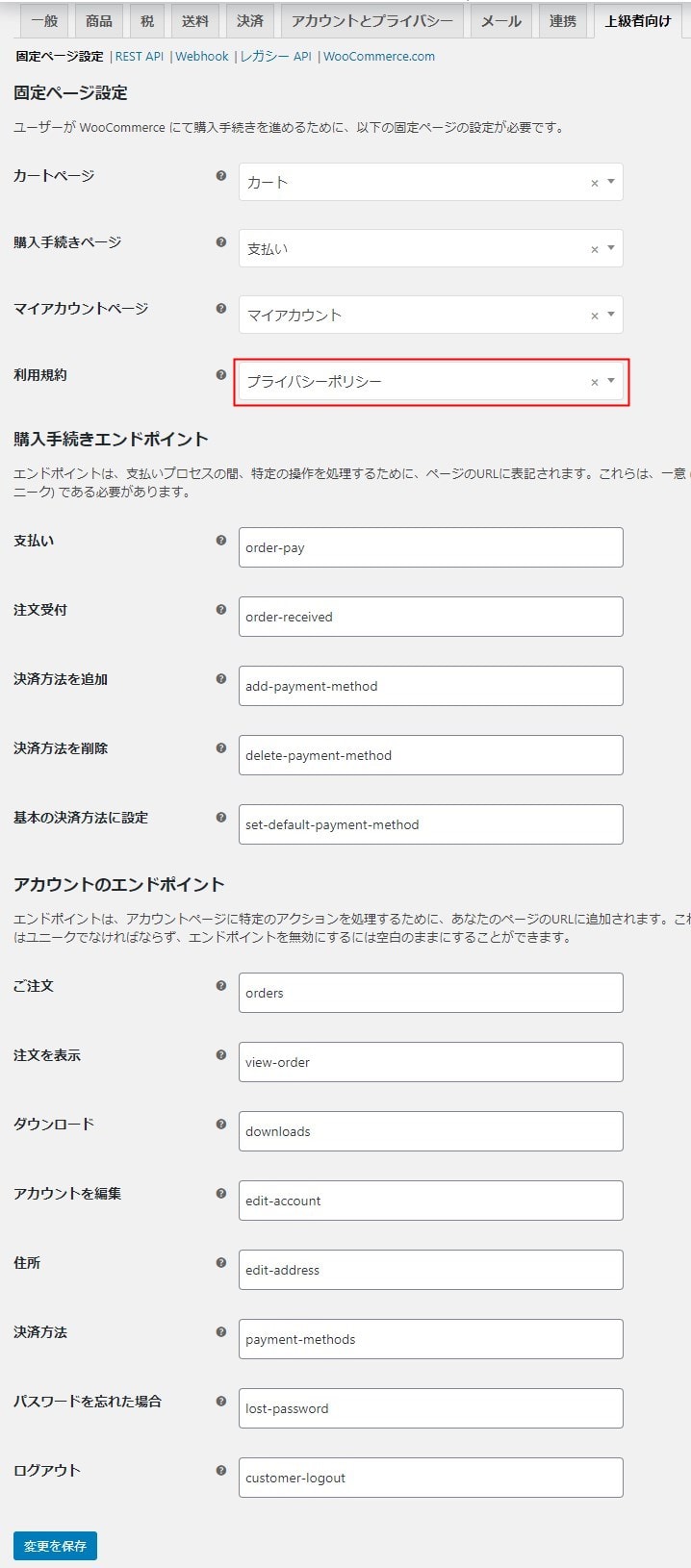
Task: Click help icon beside ダウンロード endpoint
Action: pyautogui.click(x=221, y=1125)
